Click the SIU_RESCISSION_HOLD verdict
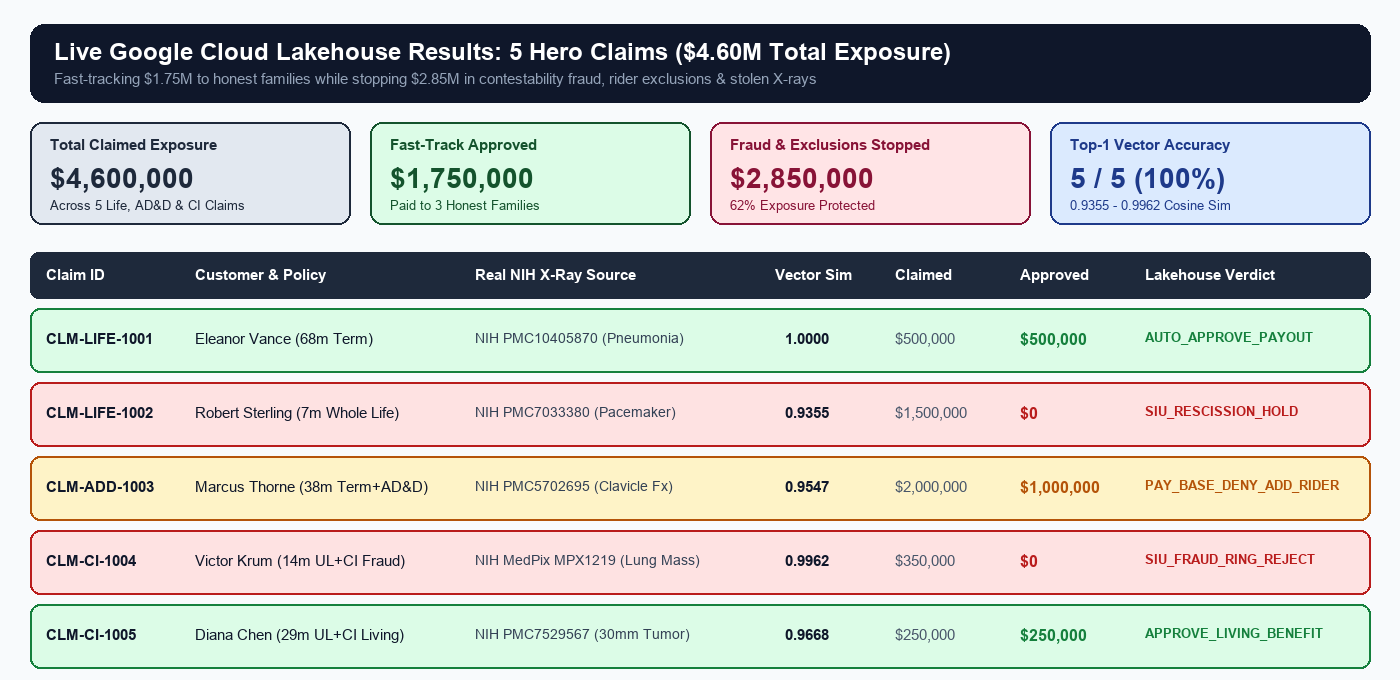 (1222, 411)
